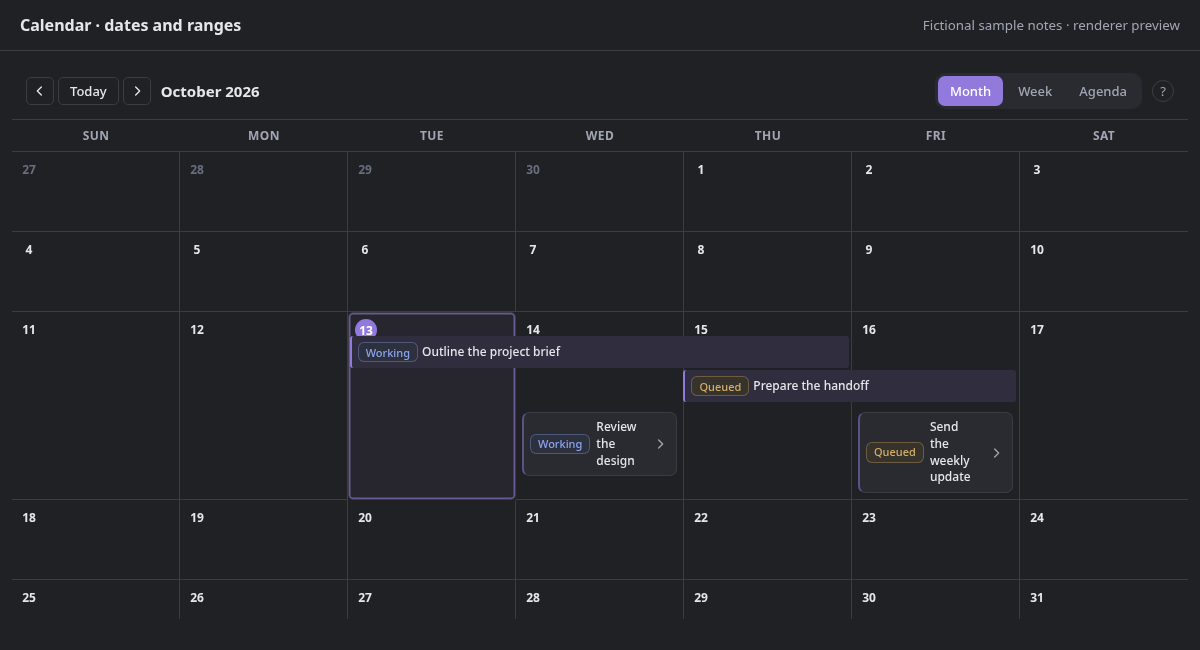The image size is (1200, 650).
Task: Open the Outline the project brief event
Action: 599,352
